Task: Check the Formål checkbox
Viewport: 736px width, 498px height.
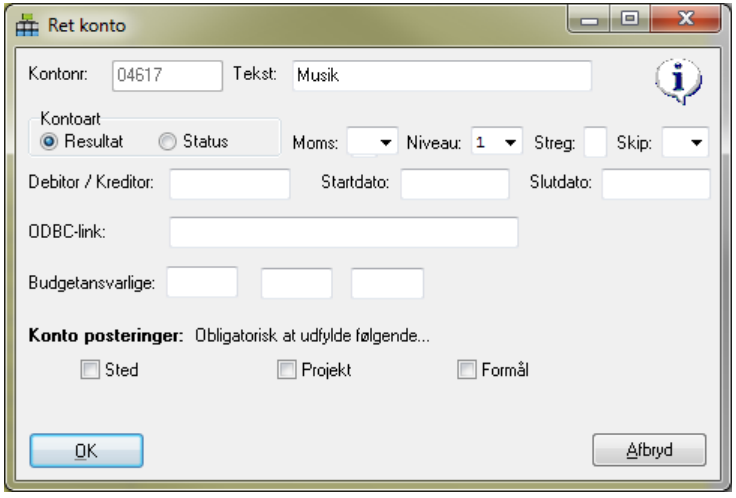Action: (467, 369)
